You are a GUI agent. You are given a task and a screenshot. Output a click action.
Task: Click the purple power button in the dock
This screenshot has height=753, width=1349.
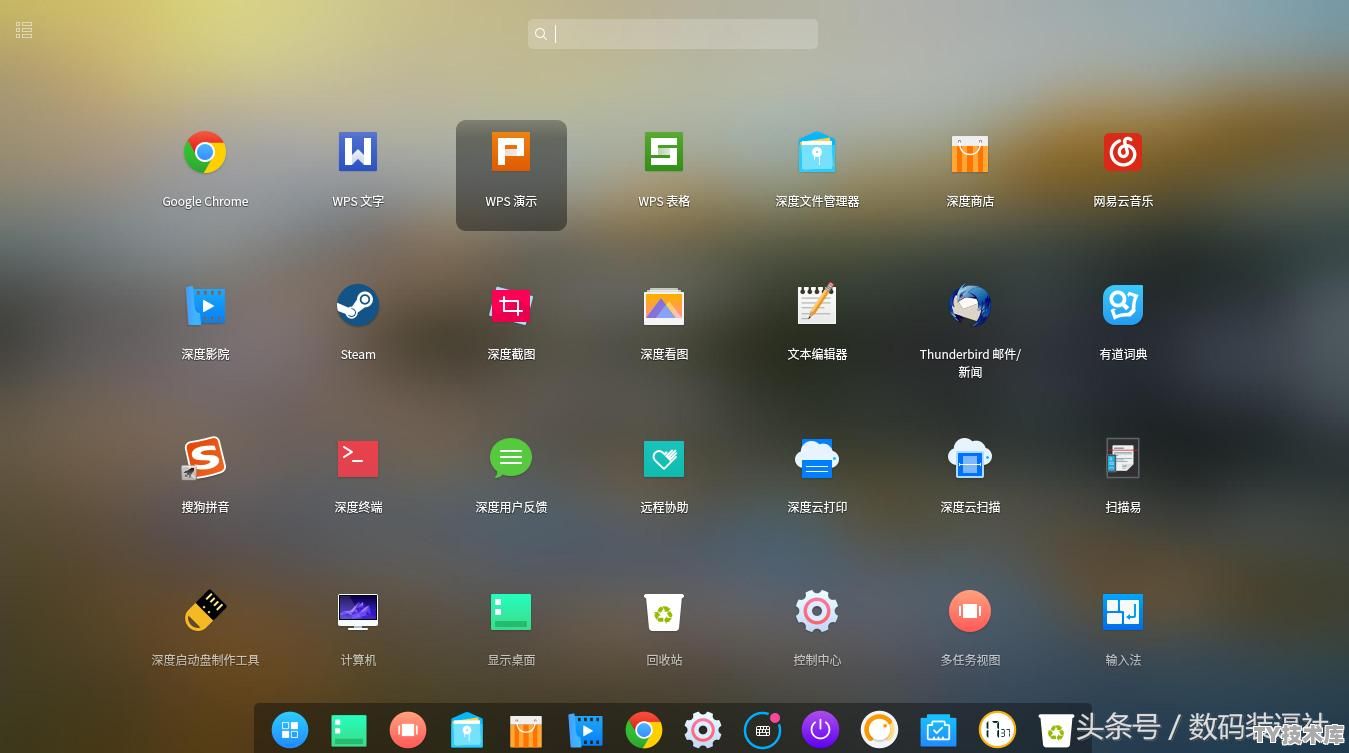tap(821, 730)
